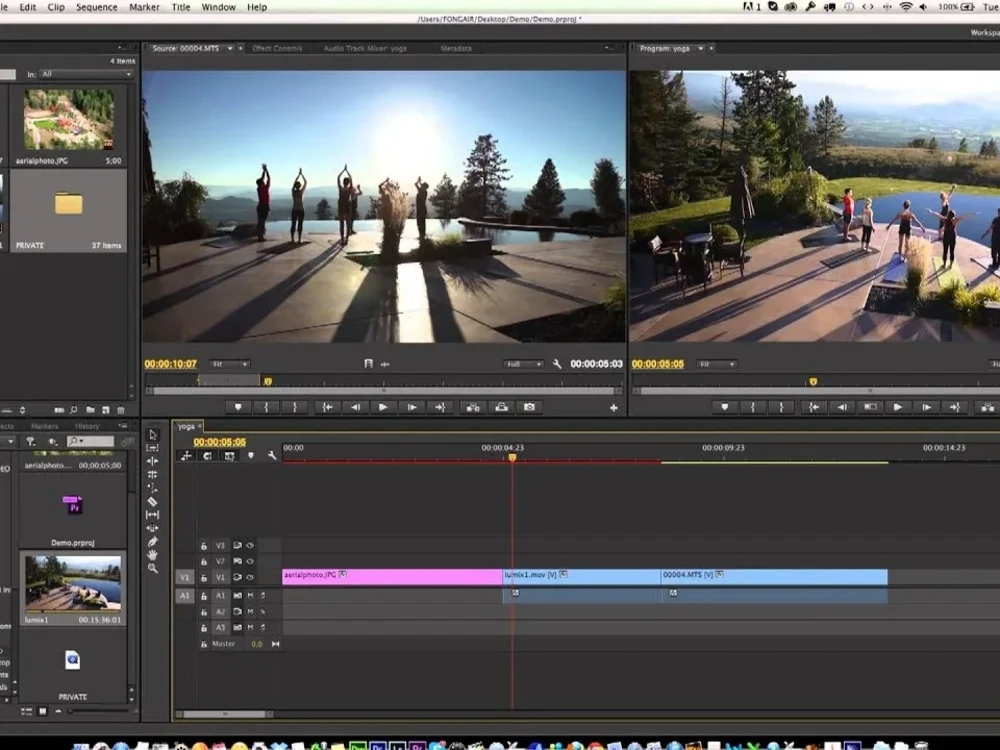Image resolution: width=1000 pixels, height=750 pixels.
Task: Step back one frame in Source monitor
Action: [x=355, y=407]
